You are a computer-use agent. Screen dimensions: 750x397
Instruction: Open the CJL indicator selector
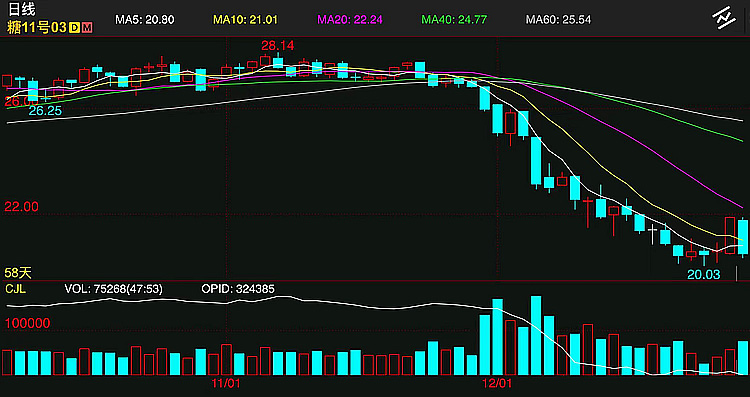tap(16, 288)
